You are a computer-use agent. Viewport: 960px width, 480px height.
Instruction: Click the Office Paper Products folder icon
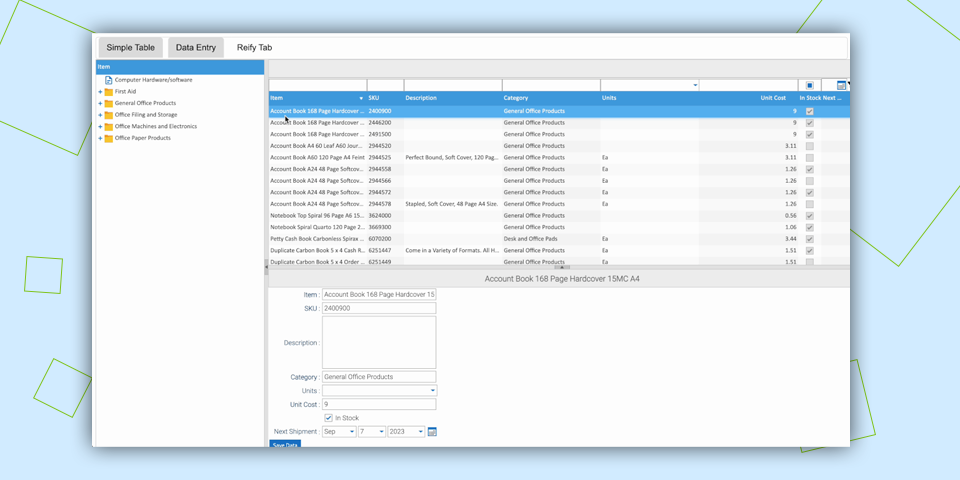pyautogui.click(x=108, y=138)
